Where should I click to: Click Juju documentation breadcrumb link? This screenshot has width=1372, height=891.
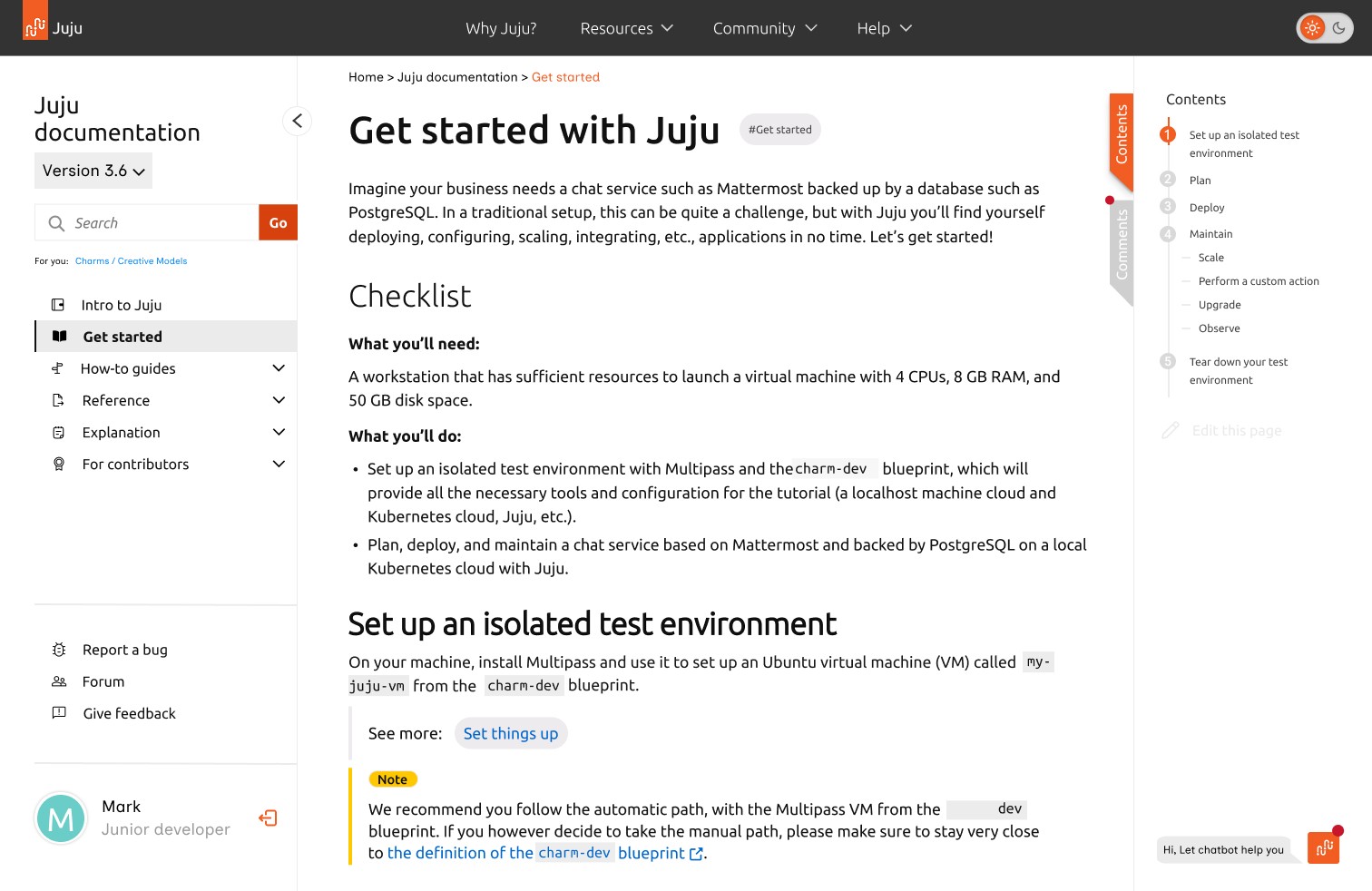pos(457,77)
